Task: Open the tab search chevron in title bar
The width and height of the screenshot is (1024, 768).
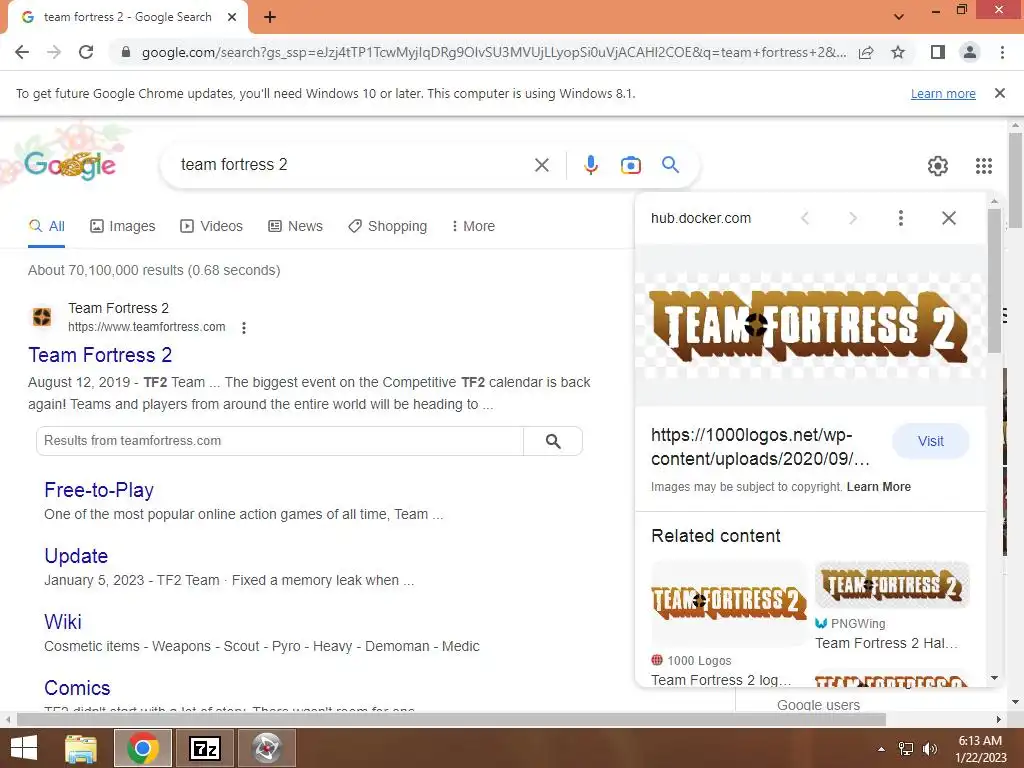Action: pyautogui.click(x=899, y=17)
